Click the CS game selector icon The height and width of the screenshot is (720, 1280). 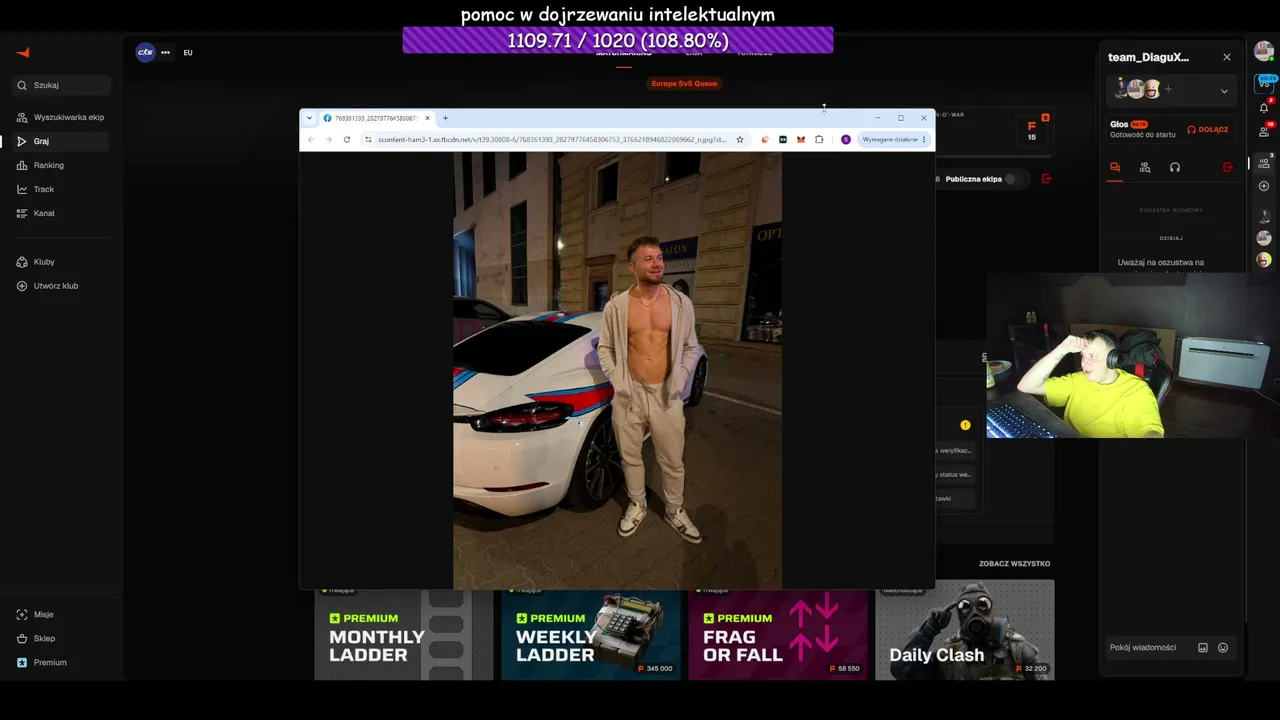coord(146,53)
